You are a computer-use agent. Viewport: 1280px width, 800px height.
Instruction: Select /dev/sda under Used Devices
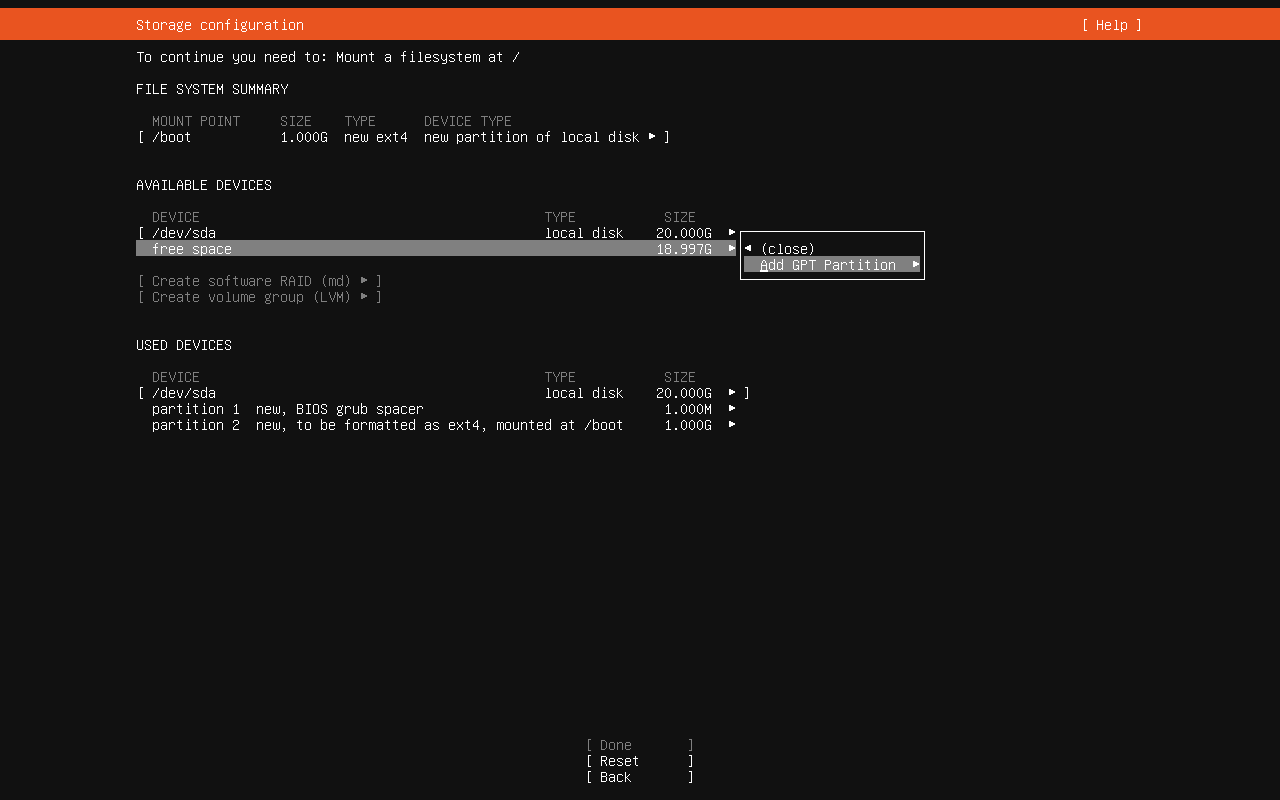tap(184, 393)
